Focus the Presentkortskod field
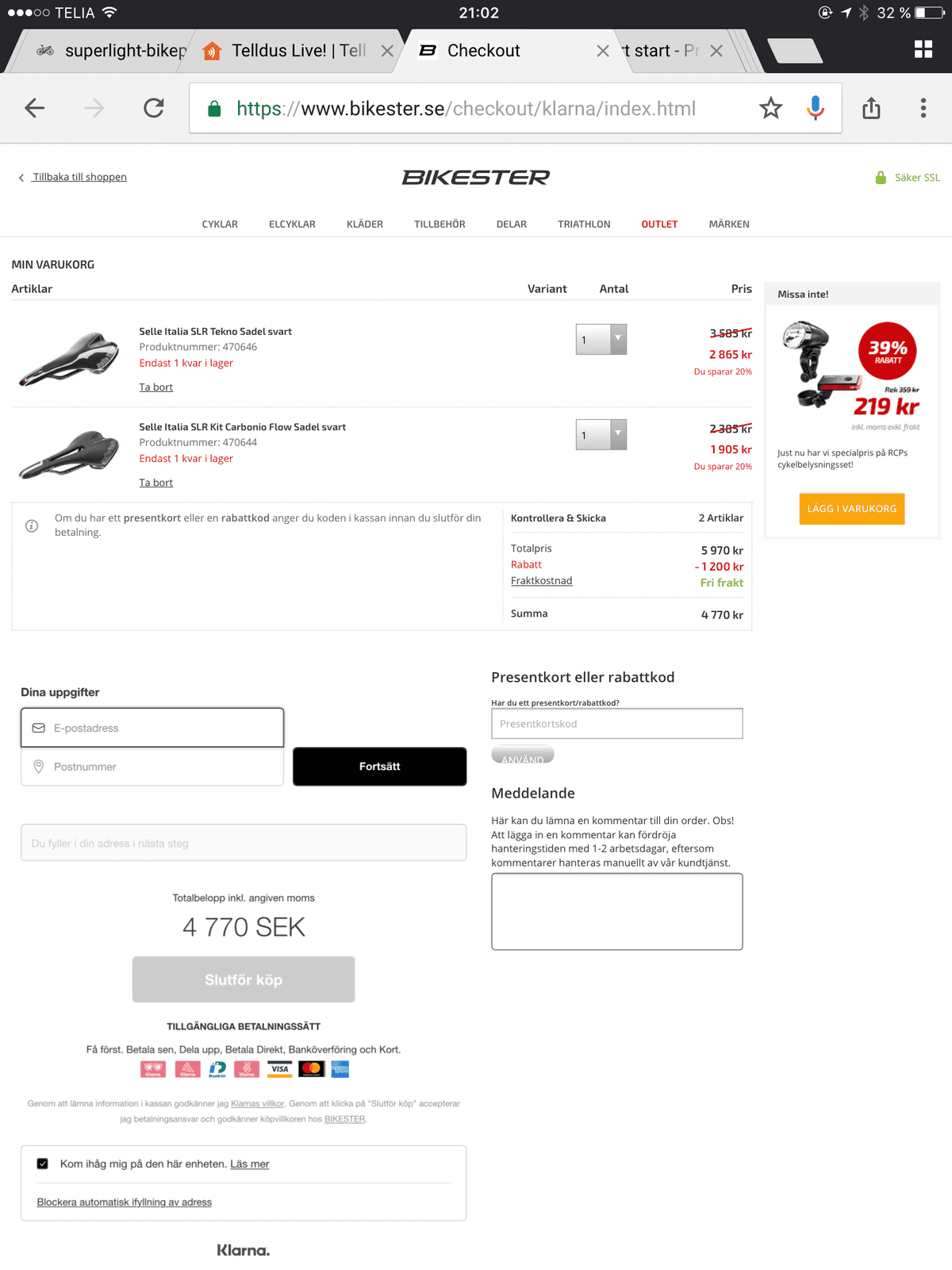952x1270 pixels. point(616,724)
